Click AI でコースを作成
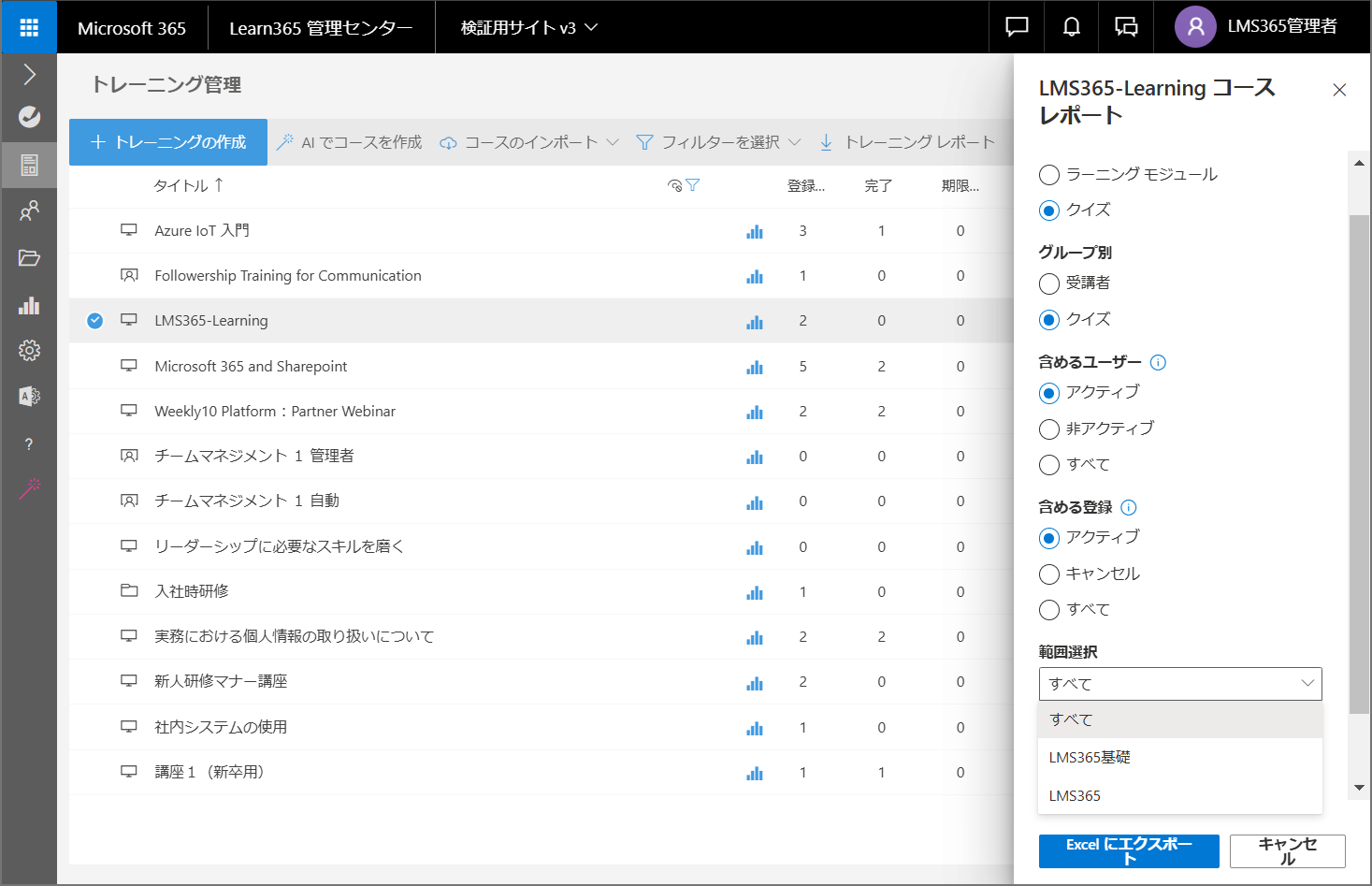 [x=350, y=142]
